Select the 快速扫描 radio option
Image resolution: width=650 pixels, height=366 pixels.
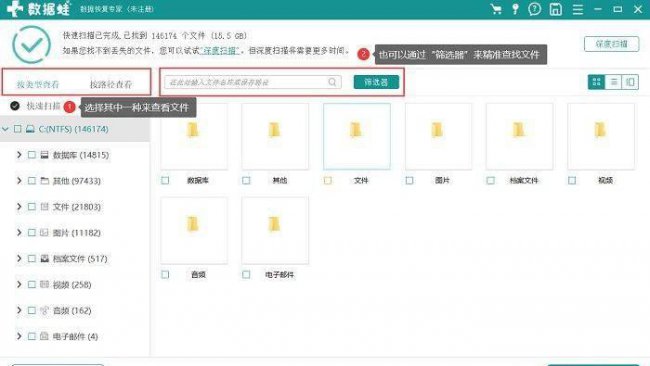pos(15,106)
